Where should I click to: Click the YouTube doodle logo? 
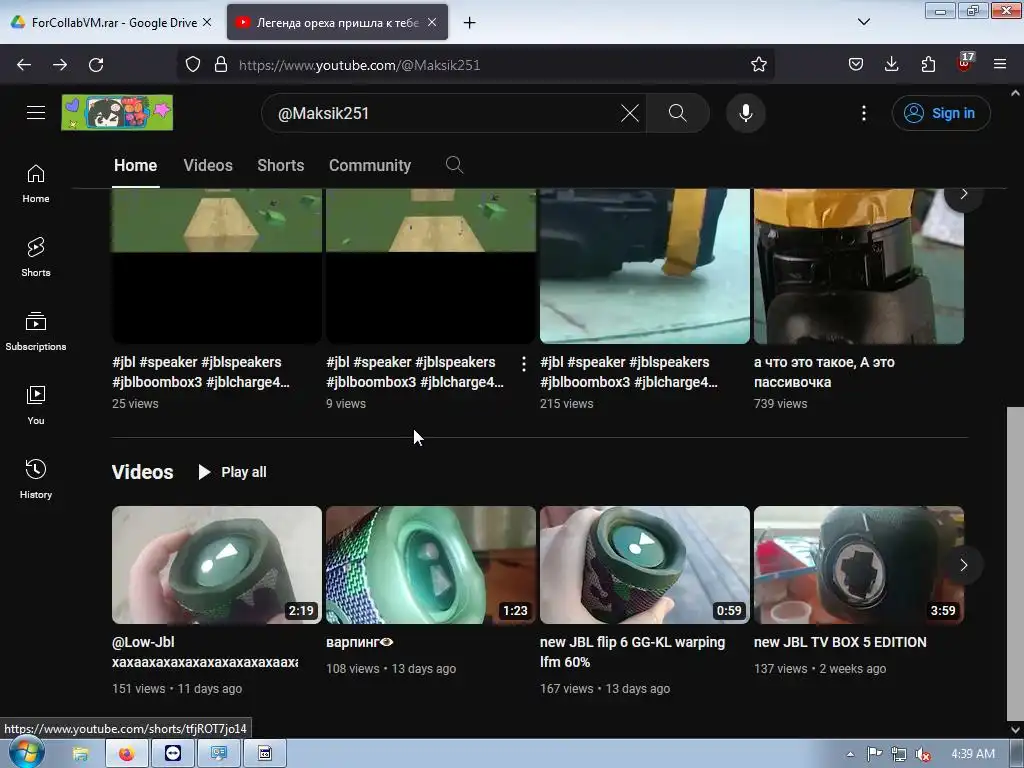117,112
